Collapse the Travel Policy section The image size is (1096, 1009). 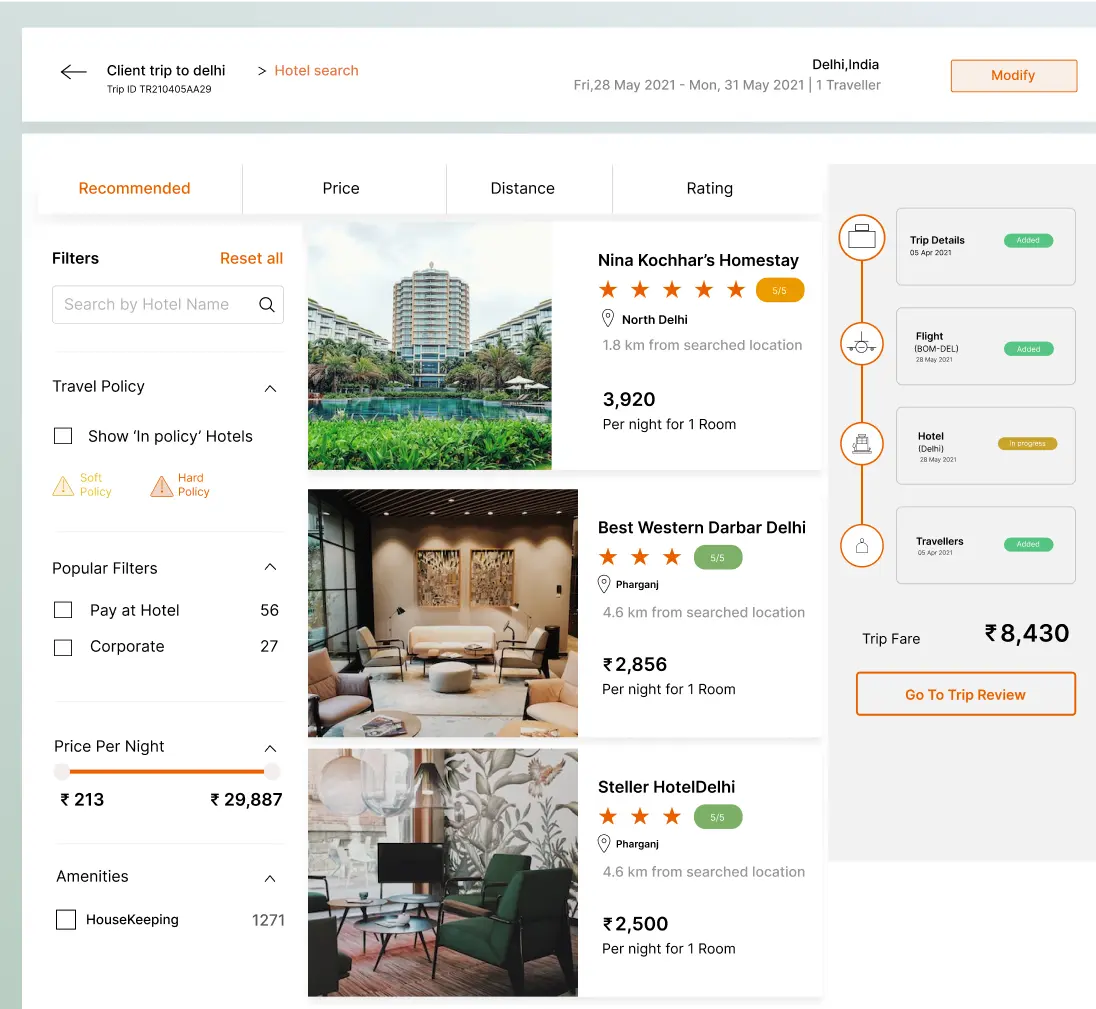pyautogui.click(x=270, y=388)
